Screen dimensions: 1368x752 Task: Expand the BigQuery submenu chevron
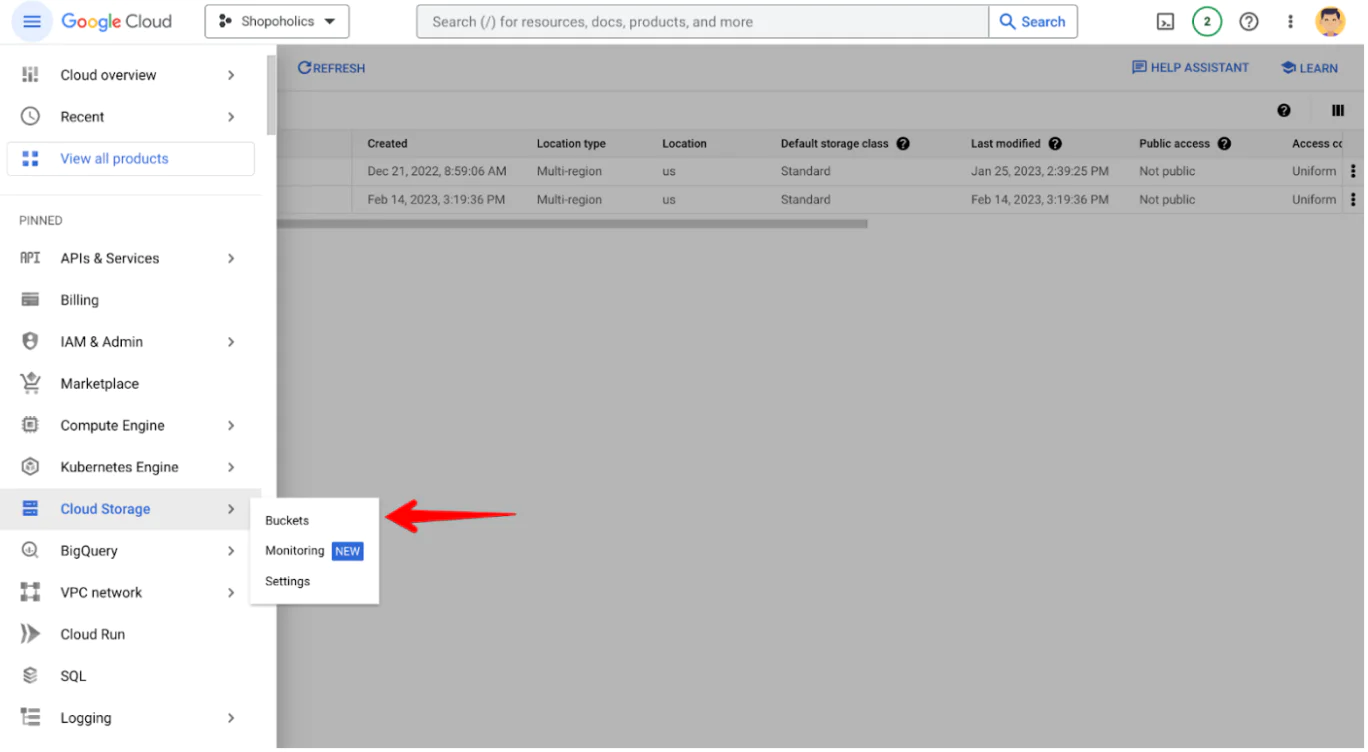[x=231, y=550]
